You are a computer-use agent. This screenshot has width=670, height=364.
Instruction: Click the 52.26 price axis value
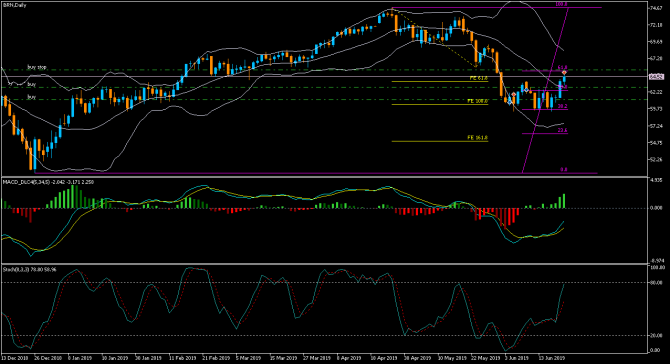656,159
